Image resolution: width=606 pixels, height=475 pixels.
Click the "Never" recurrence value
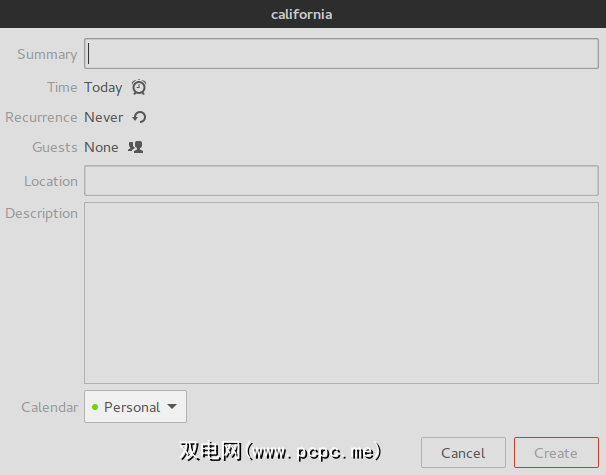[x=104, y=117]
